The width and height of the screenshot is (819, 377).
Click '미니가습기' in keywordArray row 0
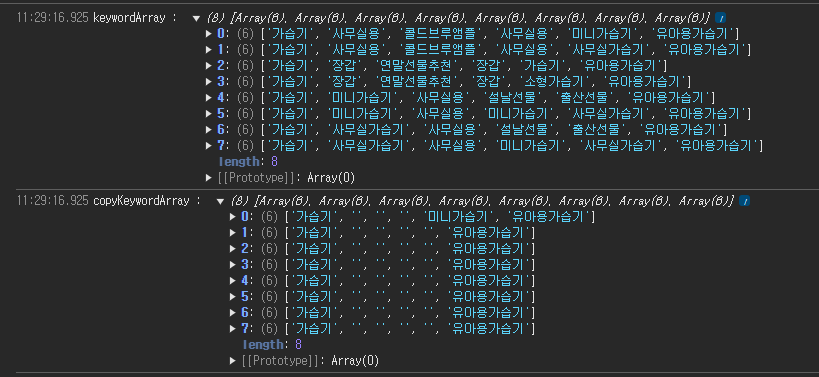pos(603,34)
